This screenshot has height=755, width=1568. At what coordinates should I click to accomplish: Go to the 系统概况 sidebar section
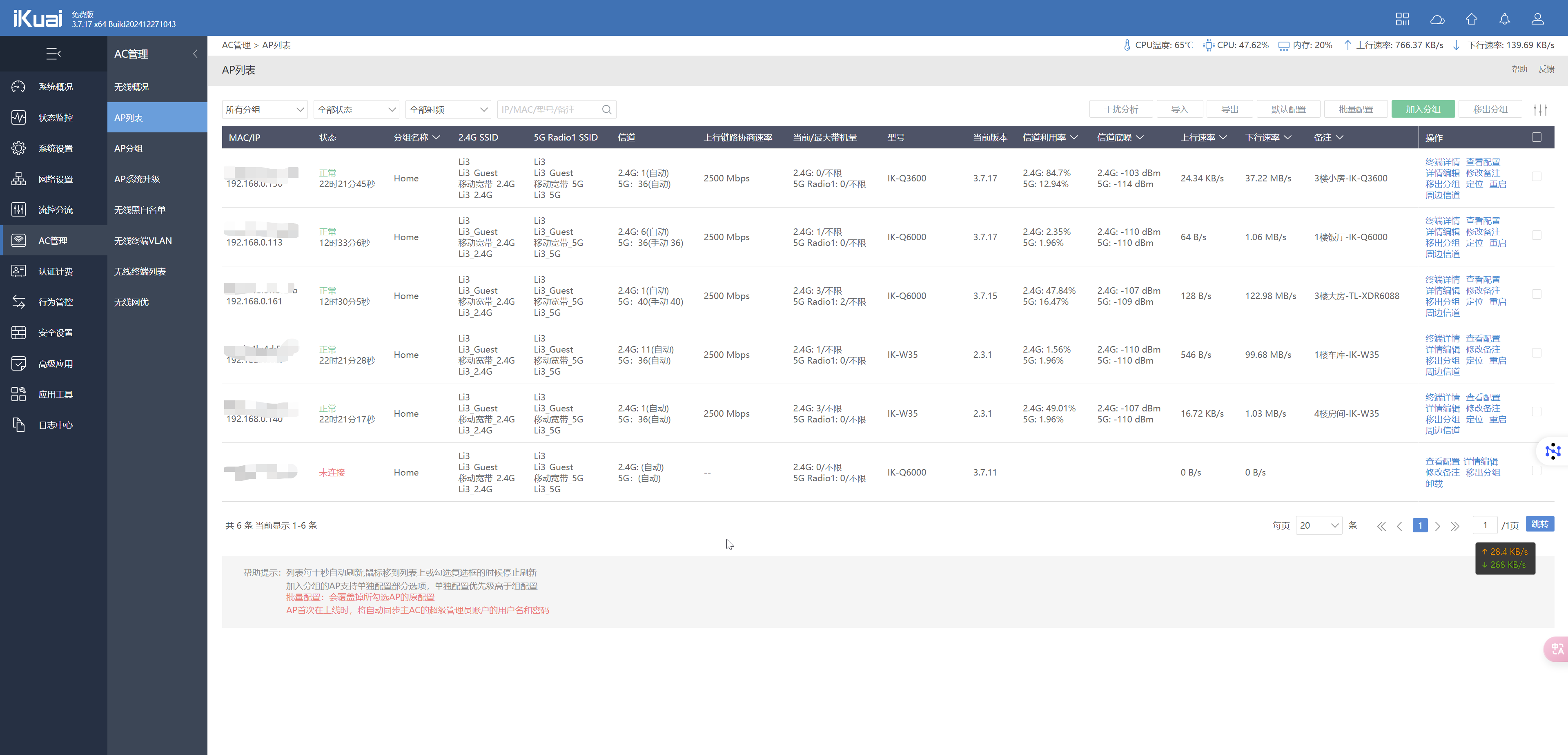click(55, 87)
